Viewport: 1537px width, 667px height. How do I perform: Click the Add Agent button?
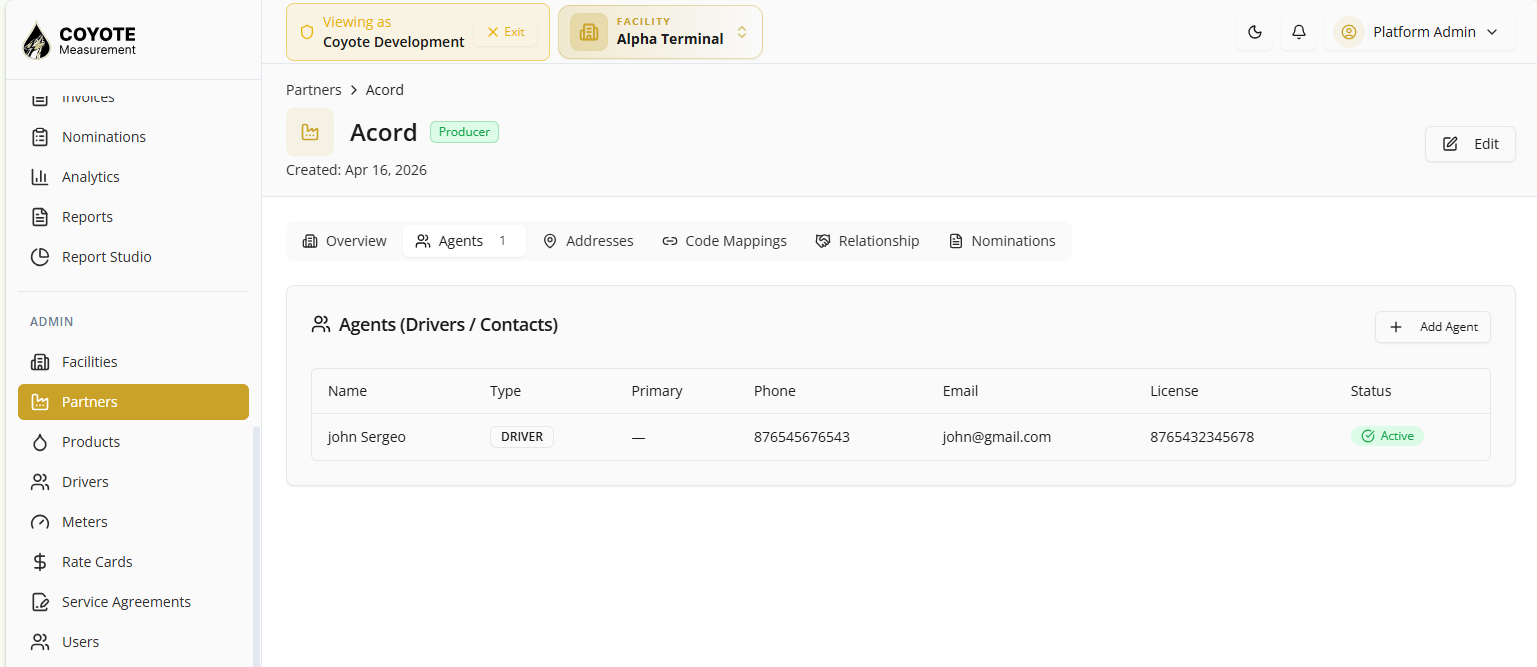click(1433, 327)
